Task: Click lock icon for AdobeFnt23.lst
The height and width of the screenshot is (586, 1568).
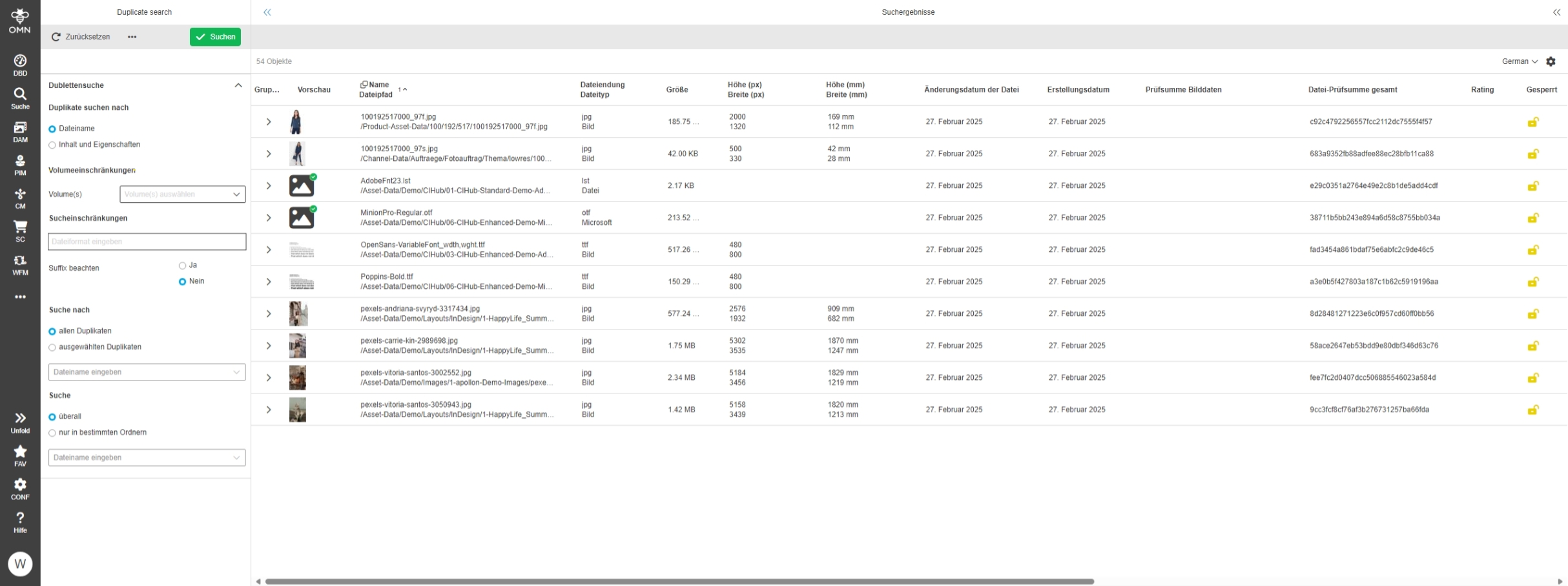Action: (x=1532, y=185)
